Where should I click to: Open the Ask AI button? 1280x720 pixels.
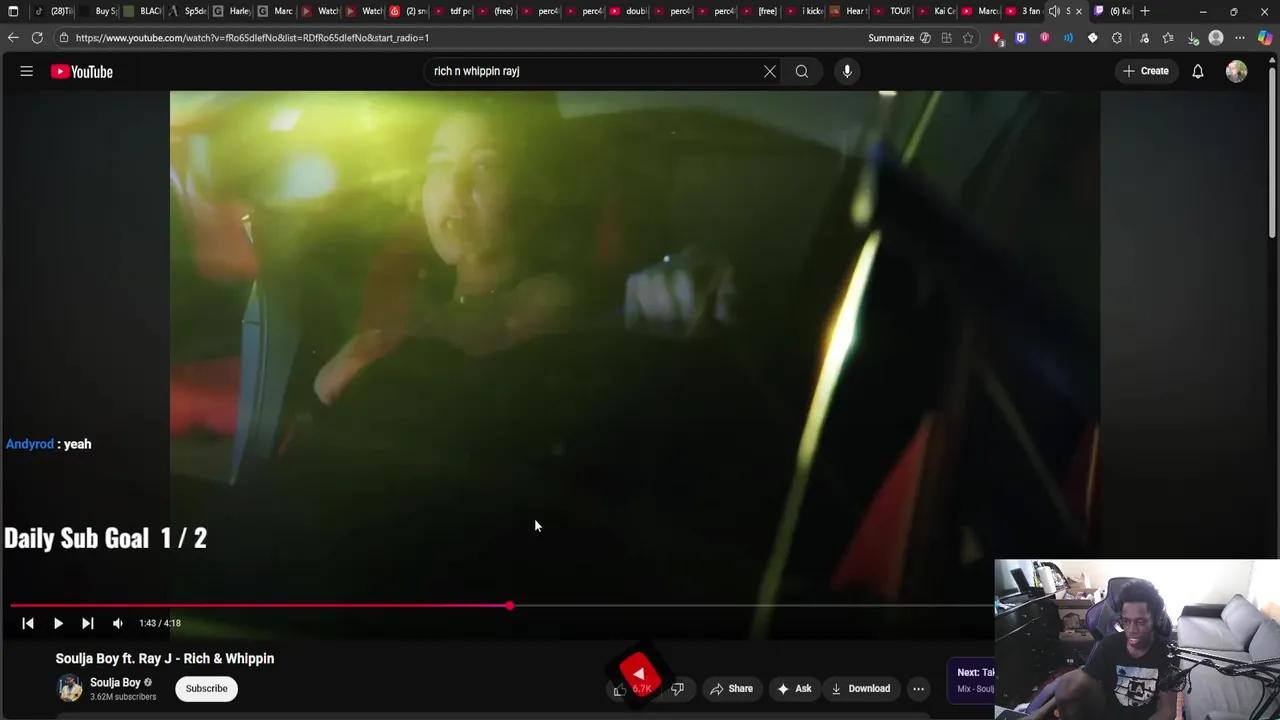click(x=794, y=688)
